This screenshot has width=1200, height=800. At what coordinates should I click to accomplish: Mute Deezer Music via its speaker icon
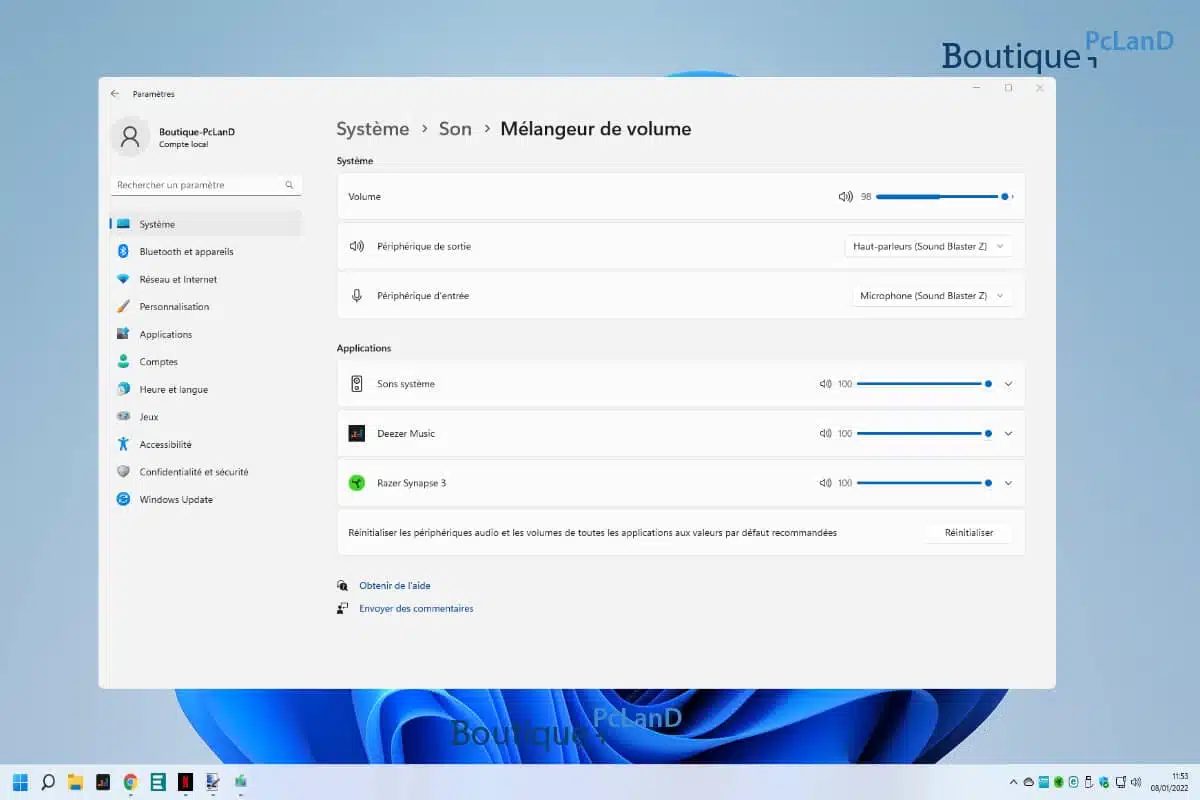pos(825,433)
